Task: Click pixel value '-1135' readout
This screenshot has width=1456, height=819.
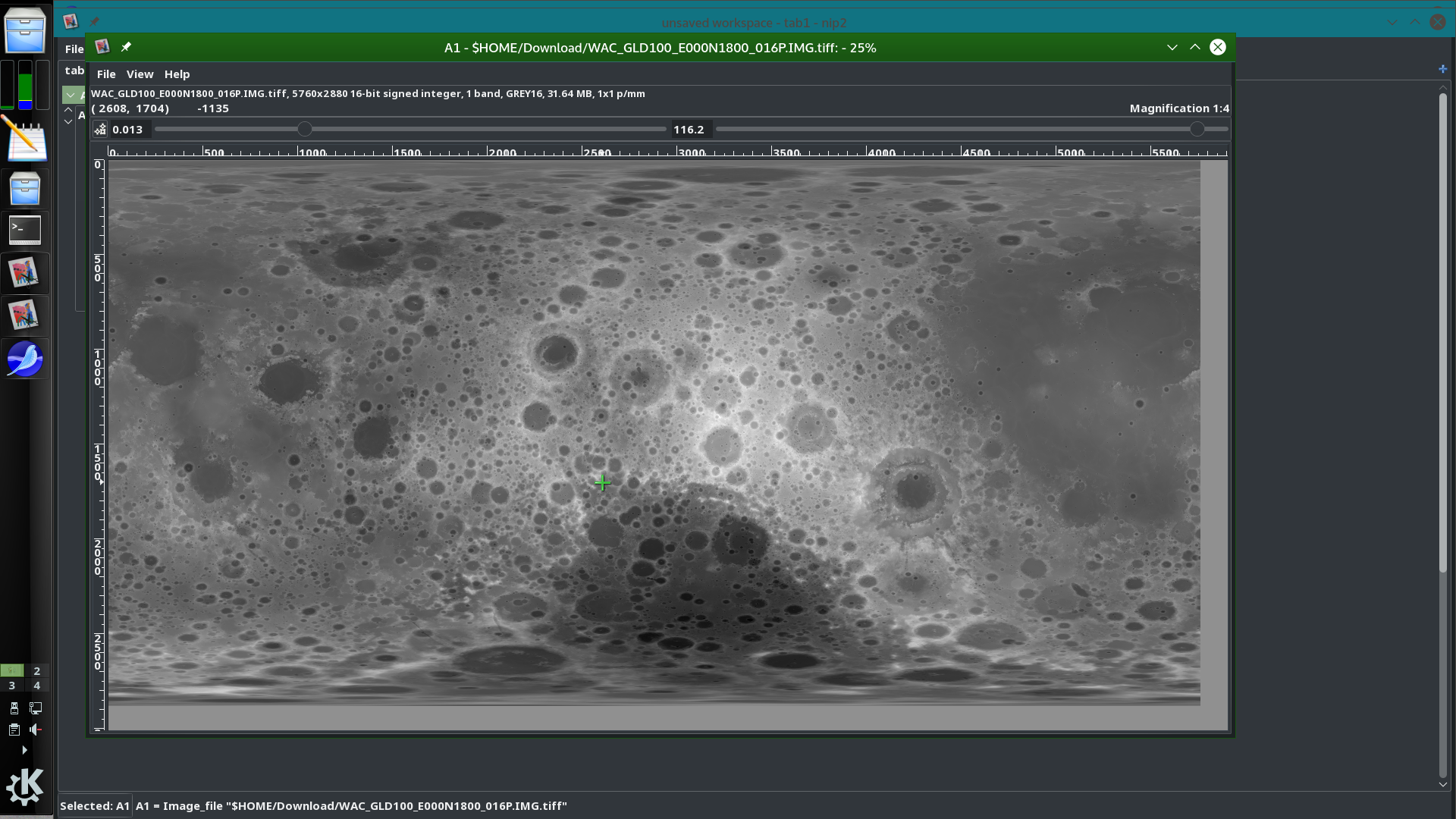Action: pyautogui.click(x=213, y=108)
